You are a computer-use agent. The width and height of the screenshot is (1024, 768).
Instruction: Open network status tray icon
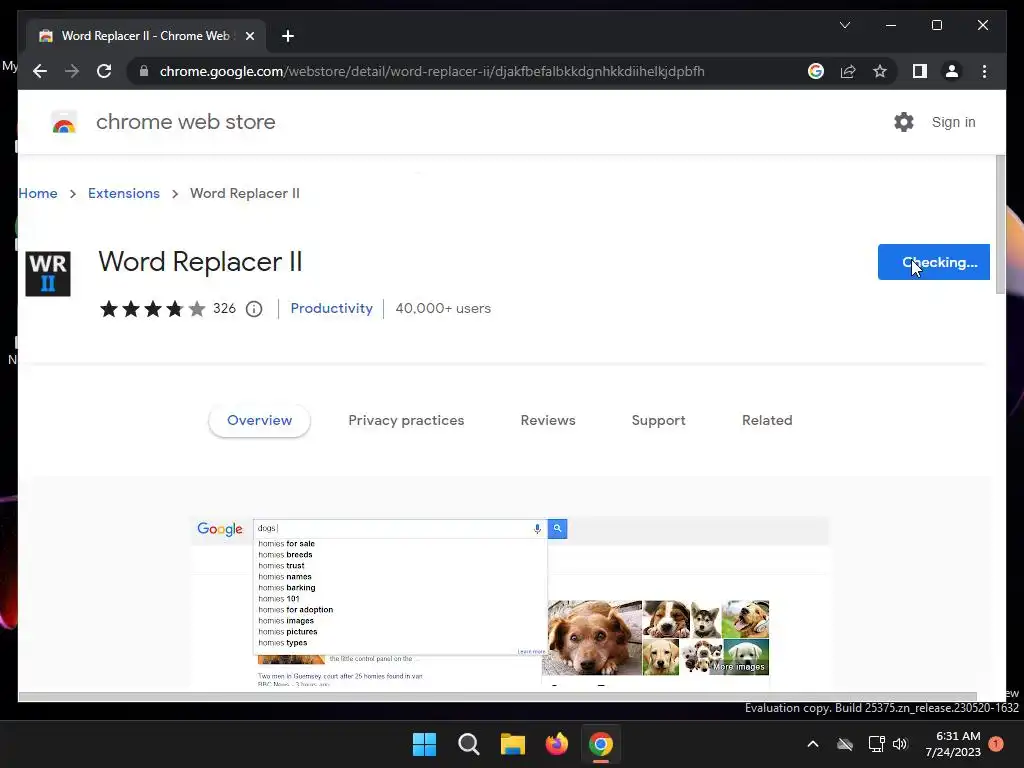click(x=876, y=744)
